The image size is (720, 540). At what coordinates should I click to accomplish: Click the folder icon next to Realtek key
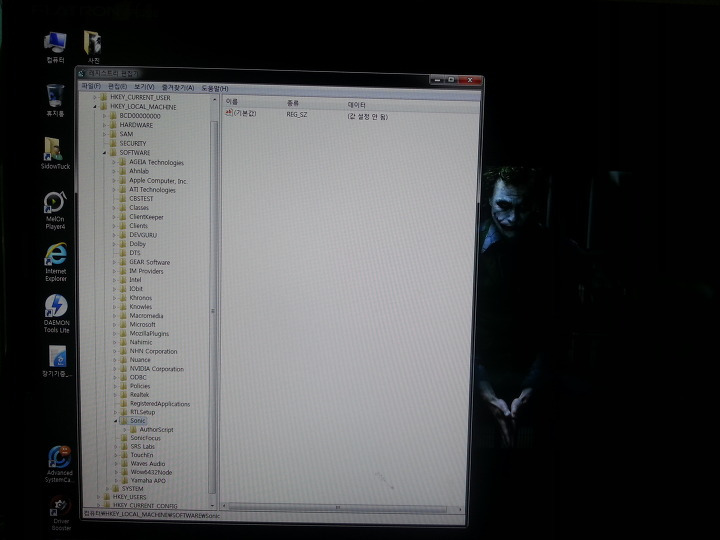point(123,394)
